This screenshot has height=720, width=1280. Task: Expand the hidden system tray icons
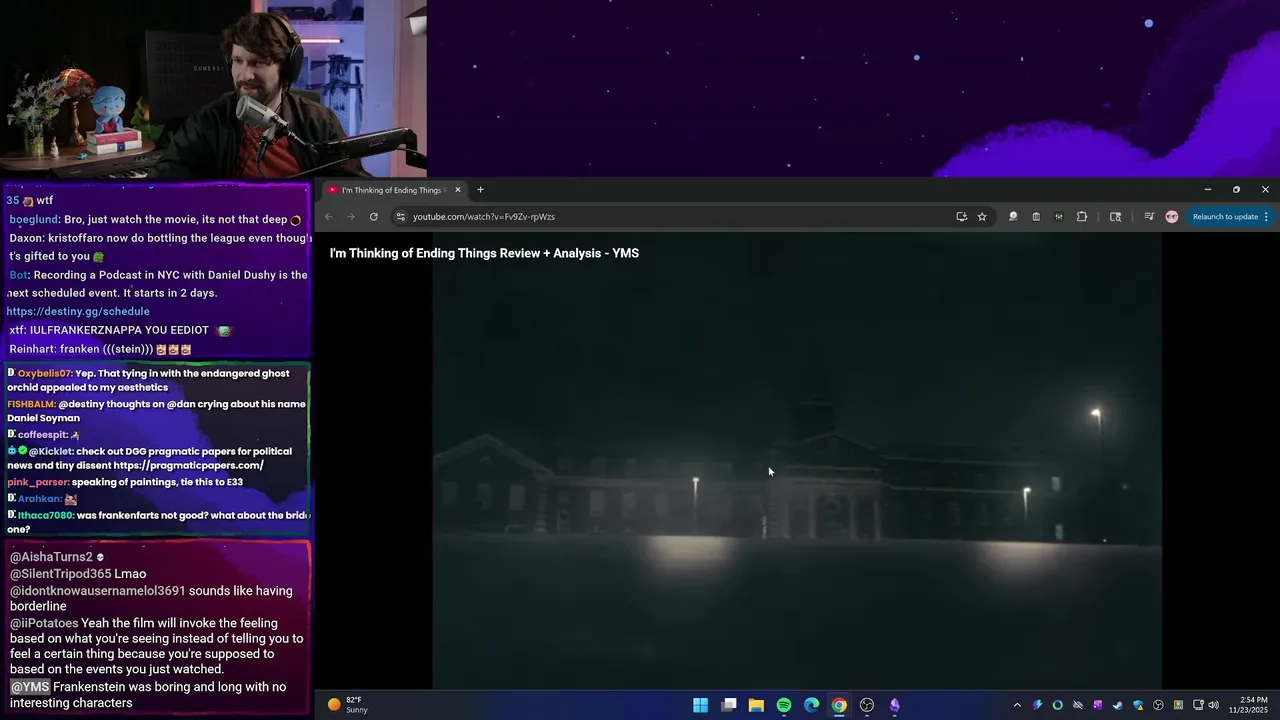1017,705
